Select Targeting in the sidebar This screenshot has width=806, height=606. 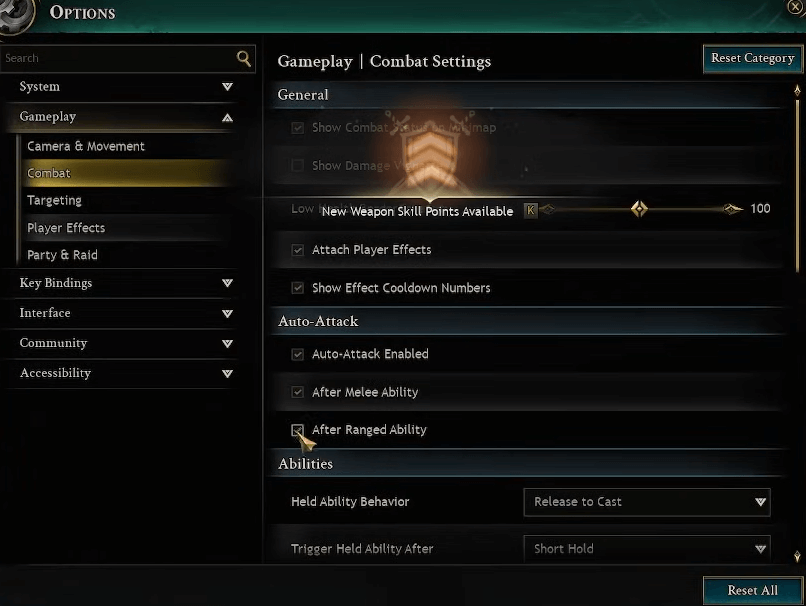pos(55,200)
